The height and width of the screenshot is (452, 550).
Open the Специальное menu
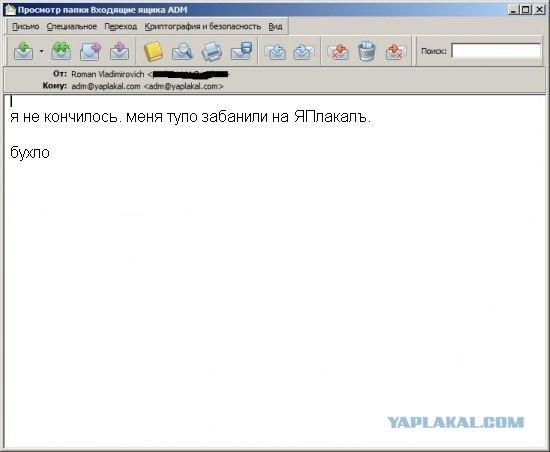coord(72,27)
